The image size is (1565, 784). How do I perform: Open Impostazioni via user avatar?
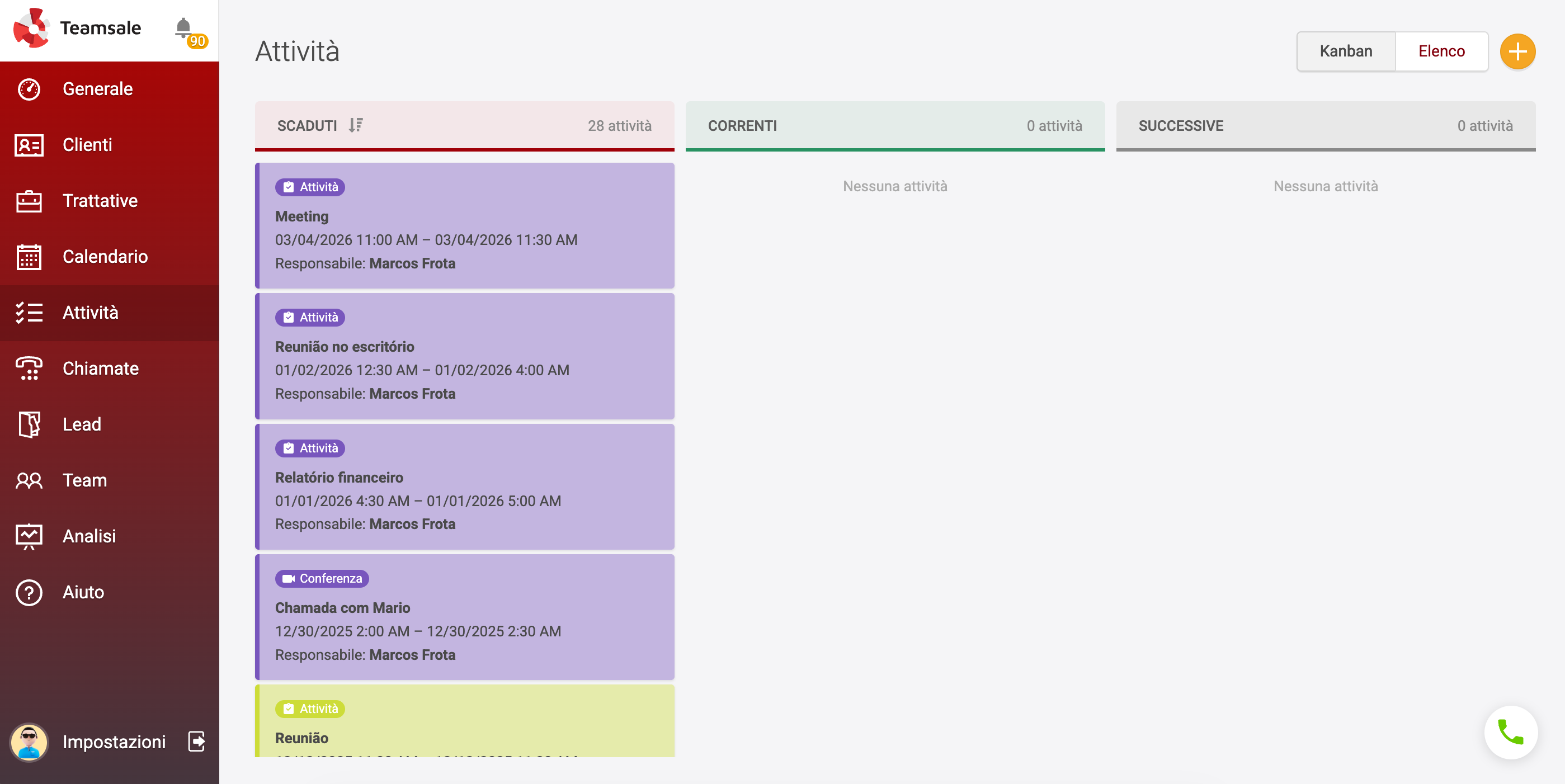[29, 742]
